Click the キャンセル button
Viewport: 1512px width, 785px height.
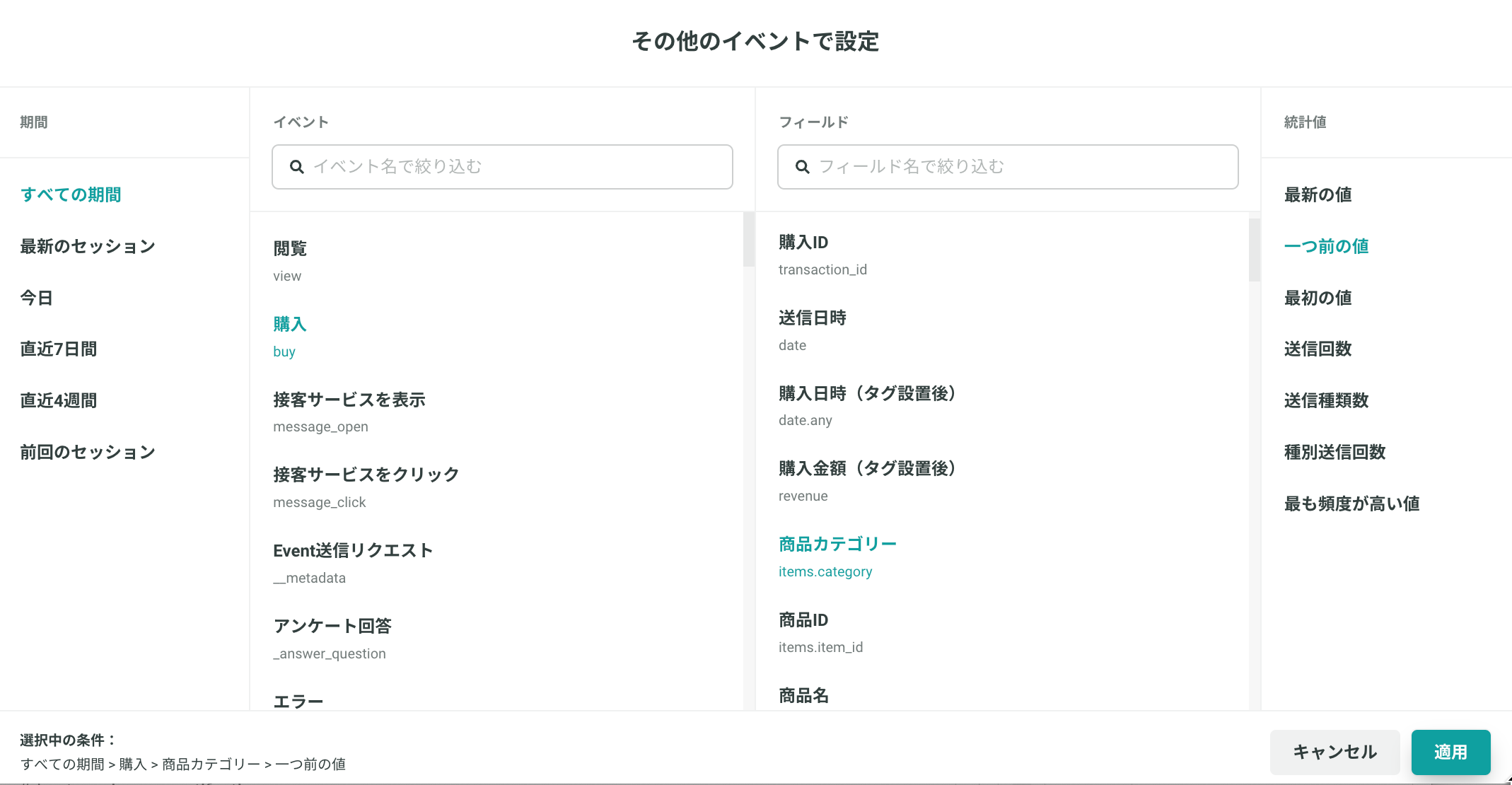[x=1335, y=752]
